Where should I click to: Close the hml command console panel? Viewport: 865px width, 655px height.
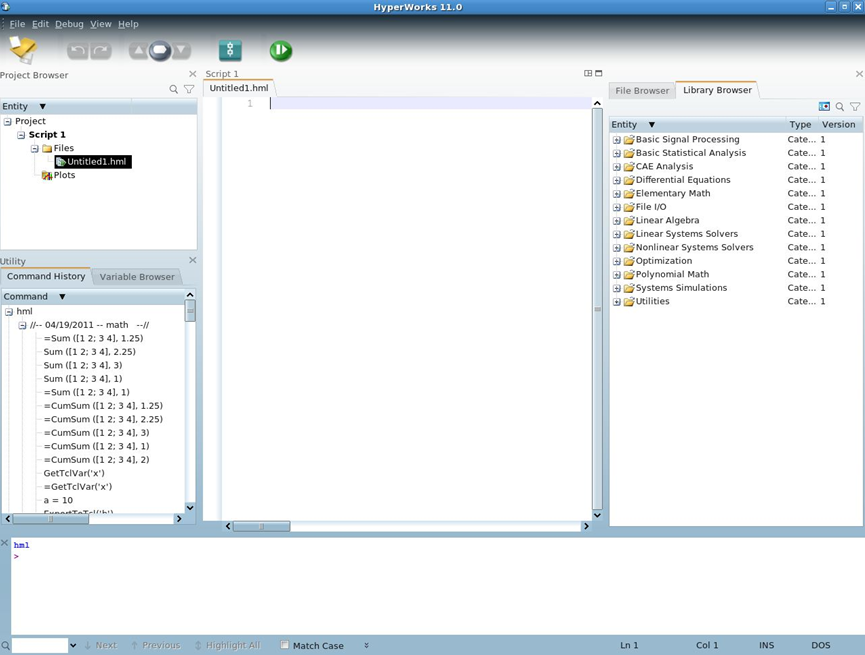tap(4, 544)
